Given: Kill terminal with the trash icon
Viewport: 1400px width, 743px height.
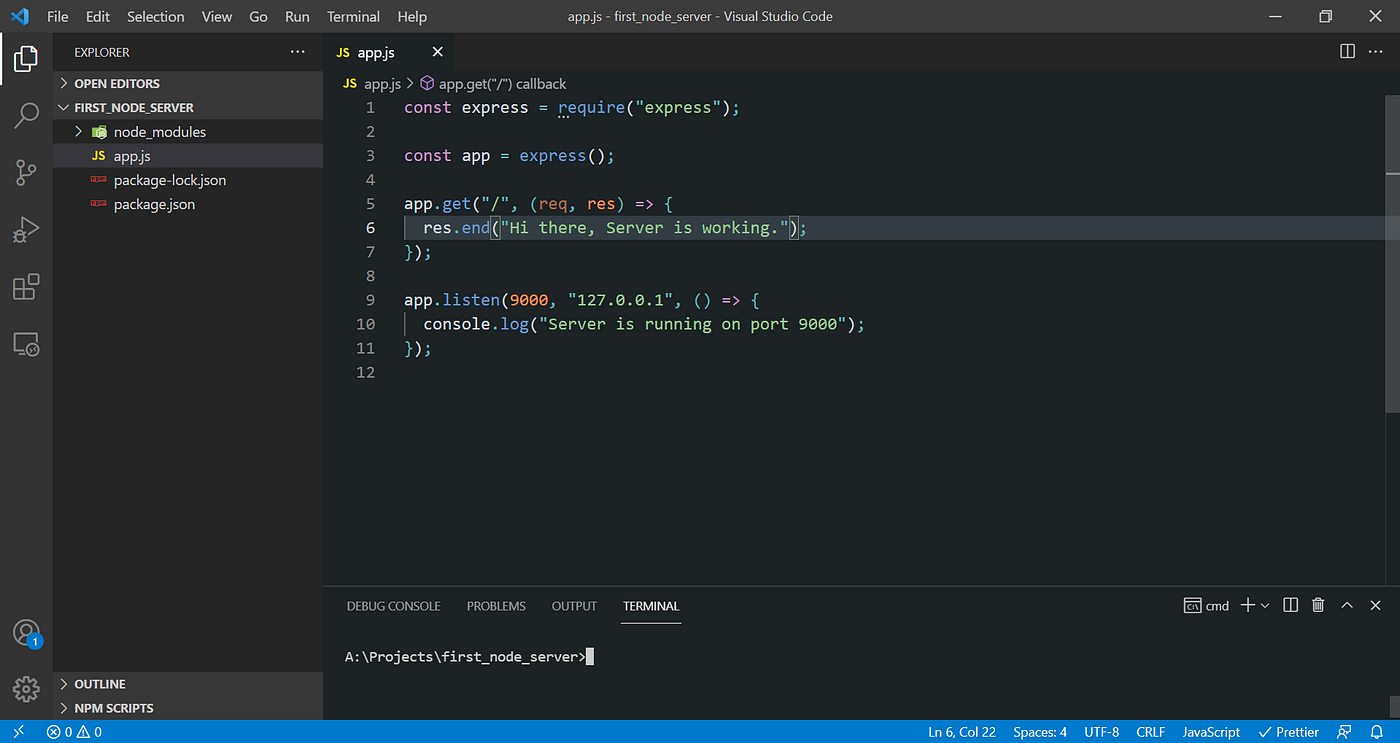Looking at the screenshot, I should point(1318,605).
